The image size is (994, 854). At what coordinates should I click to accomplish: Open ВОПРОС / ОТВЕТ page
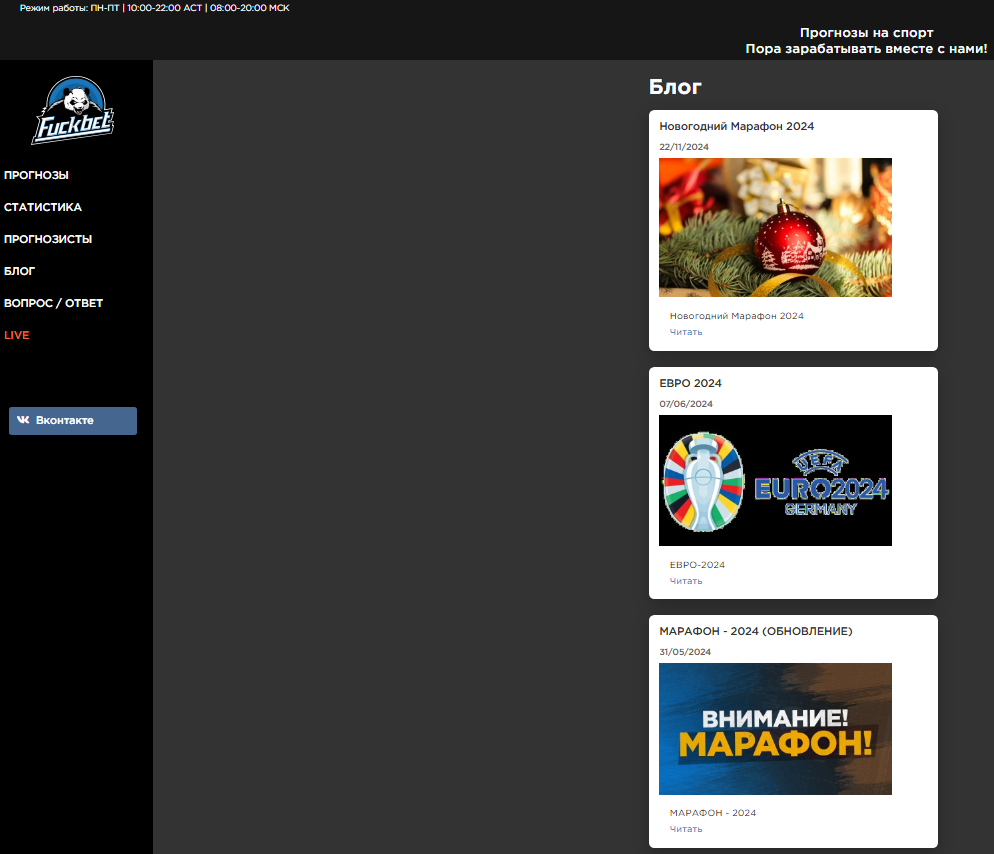53,303
